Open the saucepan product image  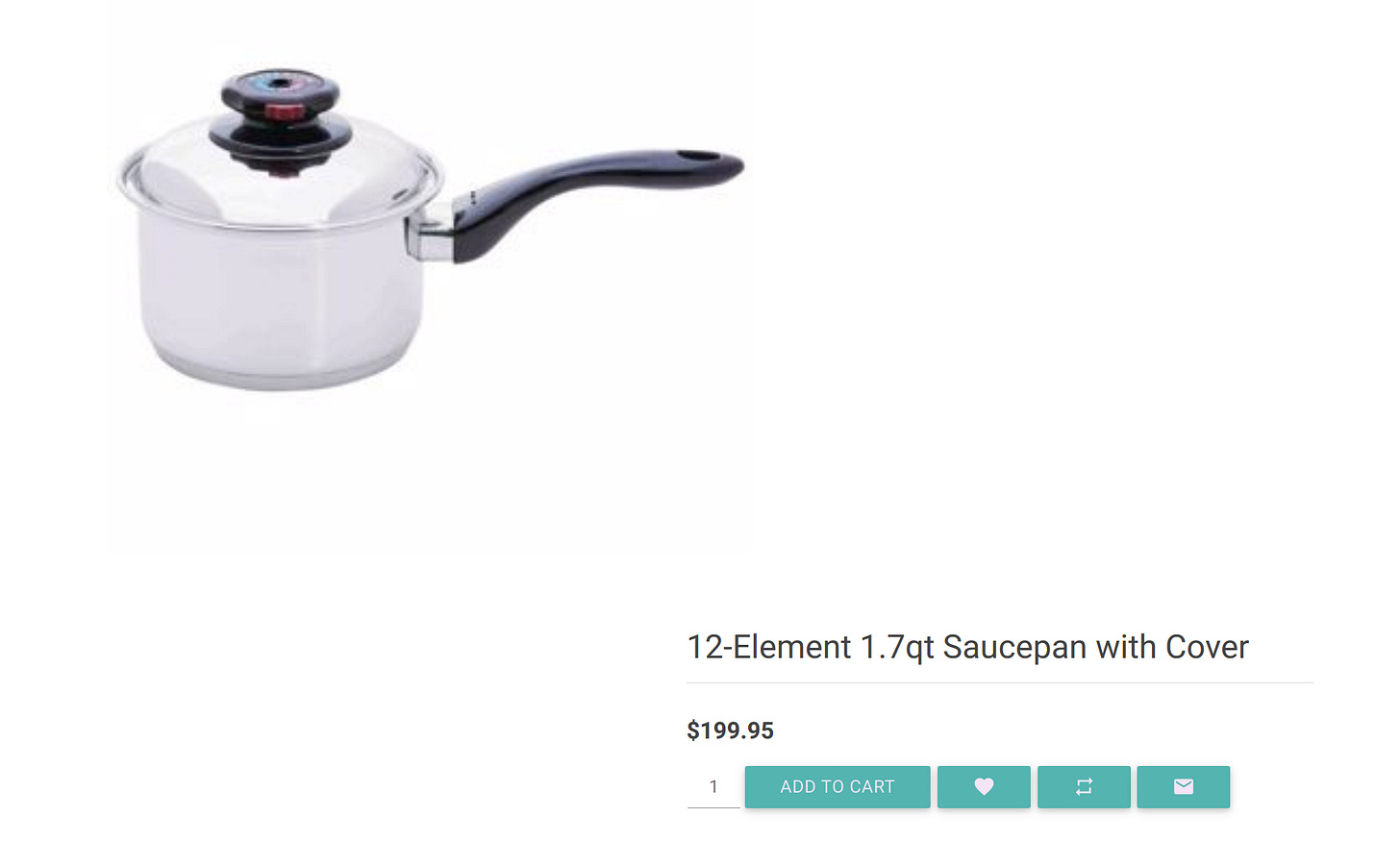click(430, 231)
